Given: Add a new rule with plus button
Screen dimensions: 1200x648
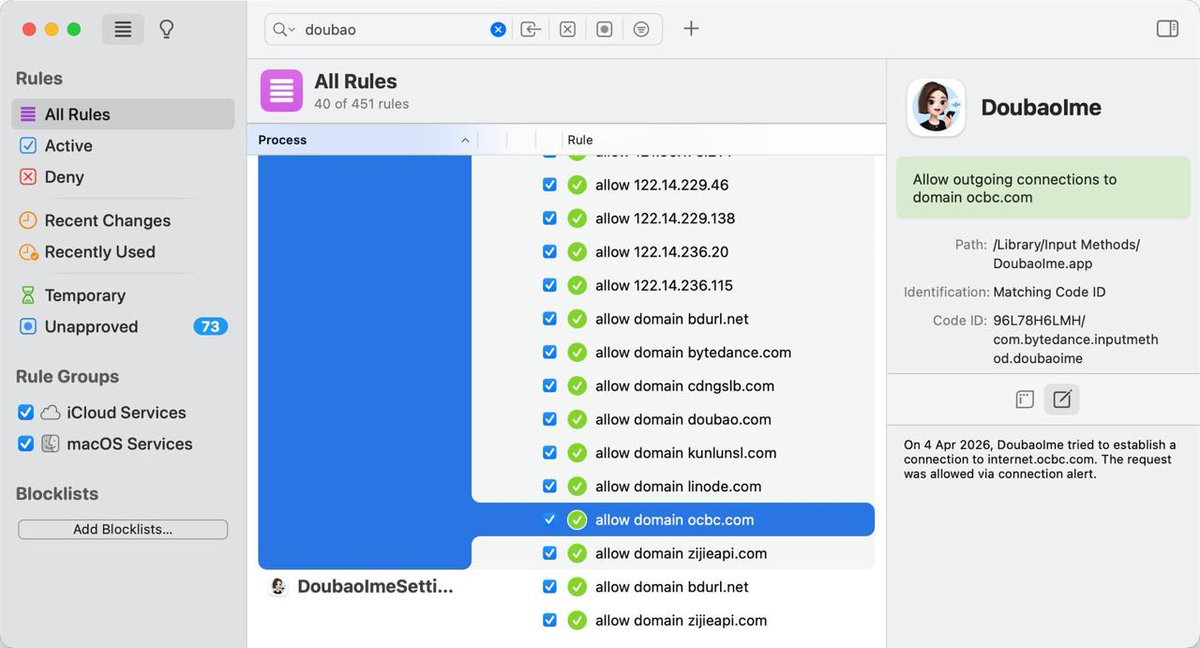Looking at the screenshot, I should pyautogui.click(x=691, y=28).
